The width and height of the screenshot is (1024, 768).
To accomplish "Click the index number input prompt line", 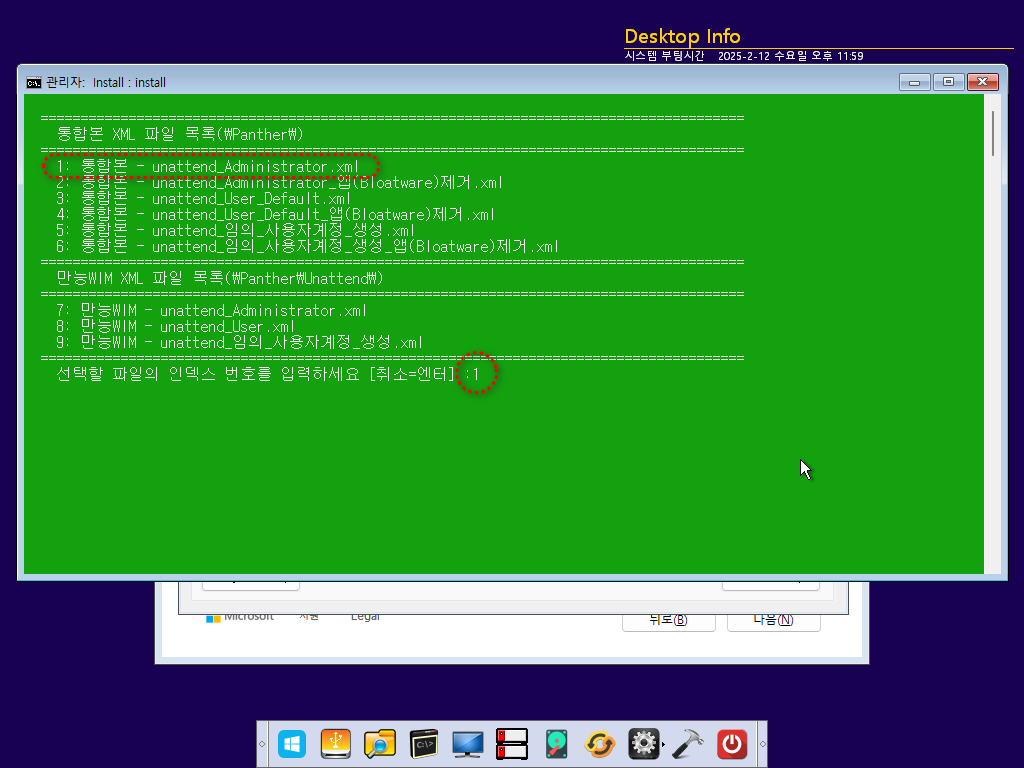I will coord(268,374).
